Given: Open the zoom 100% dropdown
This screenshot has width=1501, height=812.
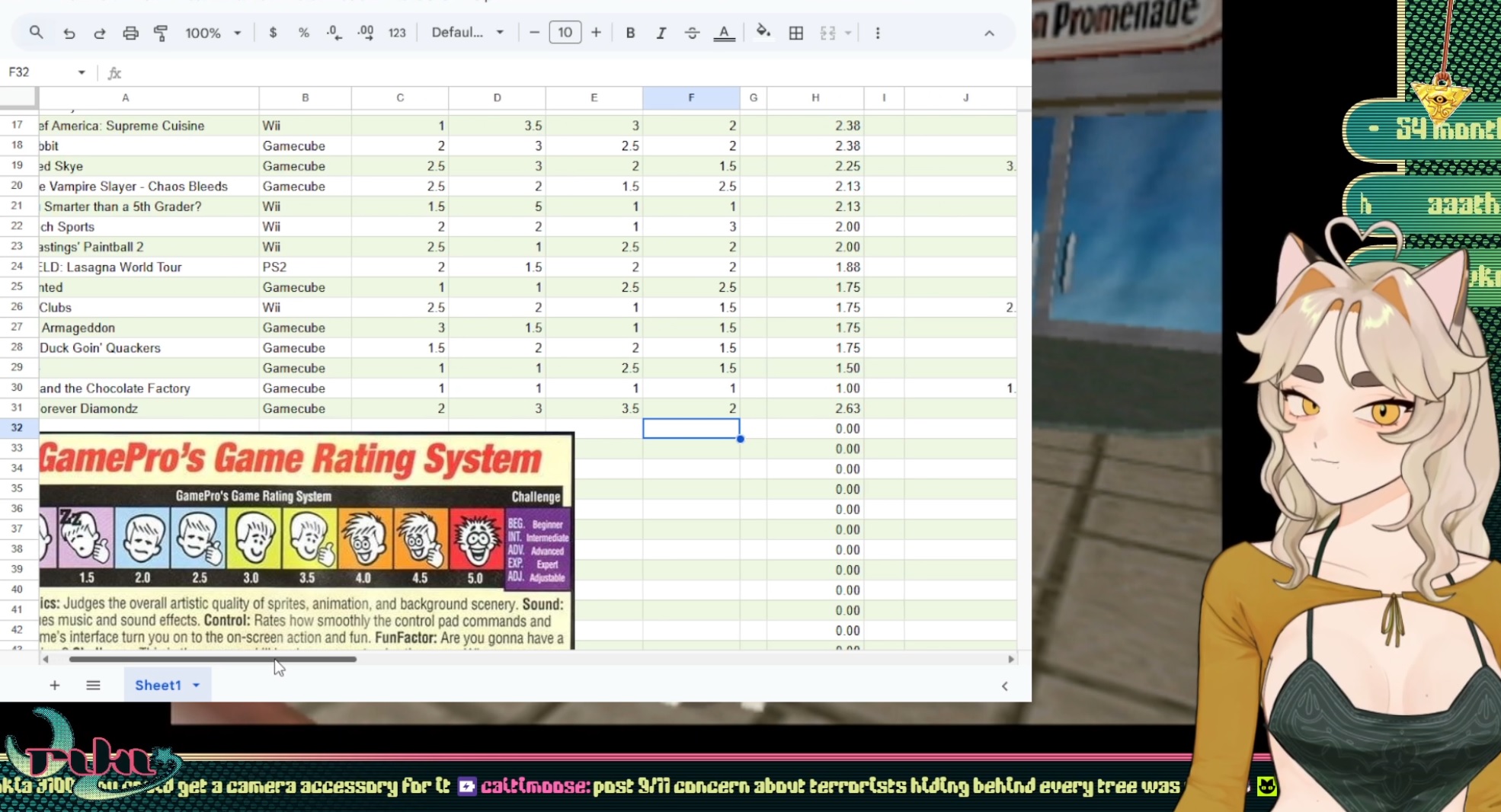Looking at the screenshot, I should (x=213, y=33).
